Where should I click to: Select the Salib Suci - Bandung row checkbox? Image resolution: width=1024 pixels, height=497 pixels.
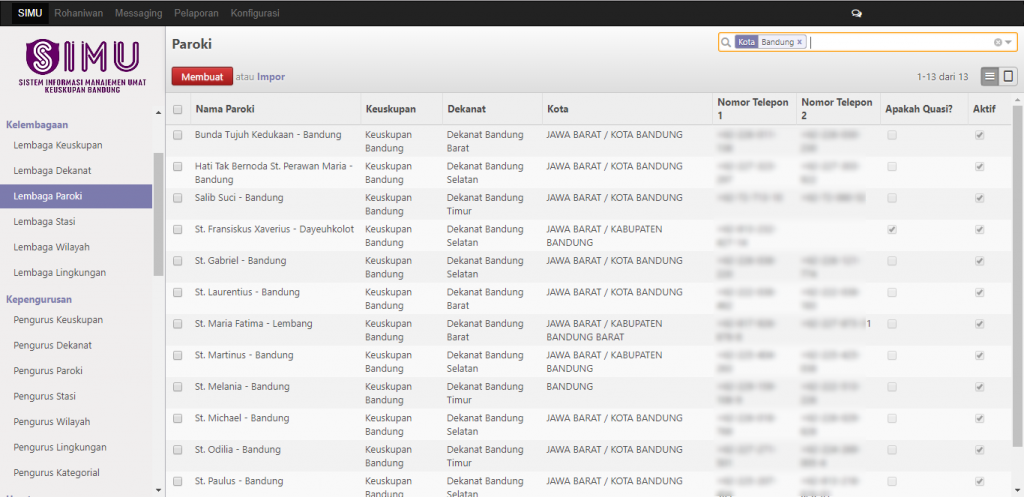point(178,198)
